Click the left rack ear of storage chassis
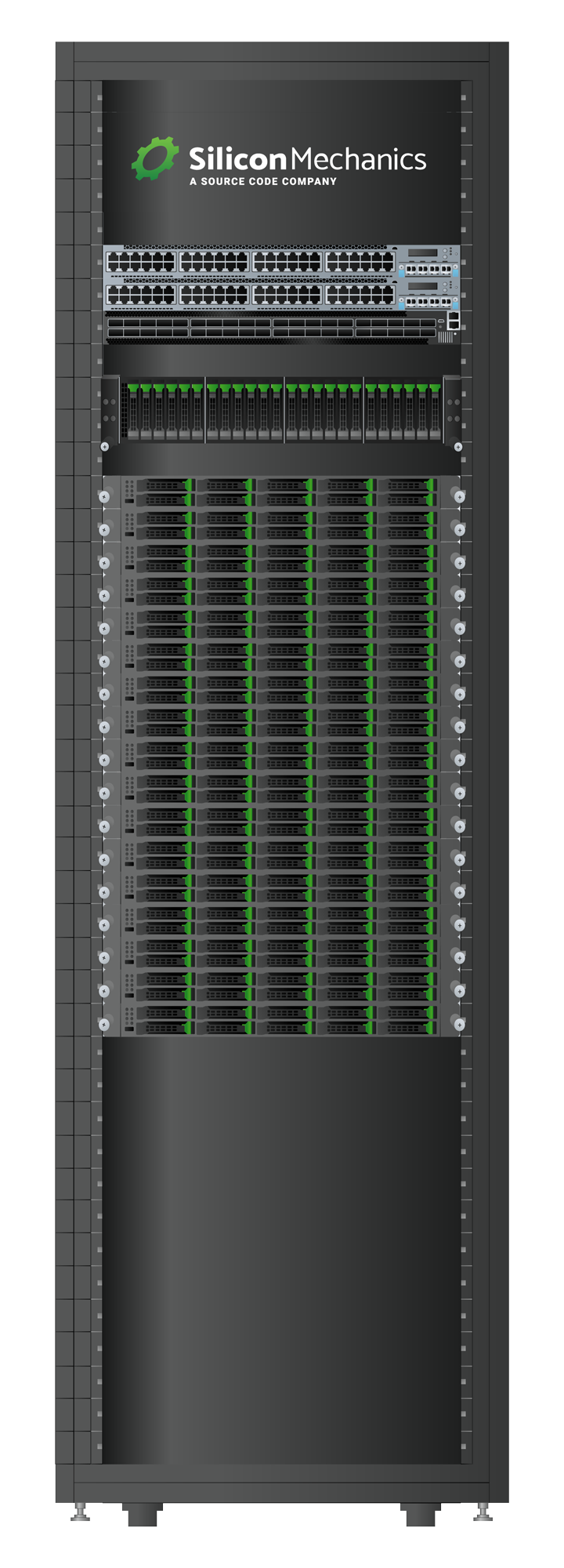The width and height of the screenshot is (564, 1568). pyautogui.click(x=110, y=414)
